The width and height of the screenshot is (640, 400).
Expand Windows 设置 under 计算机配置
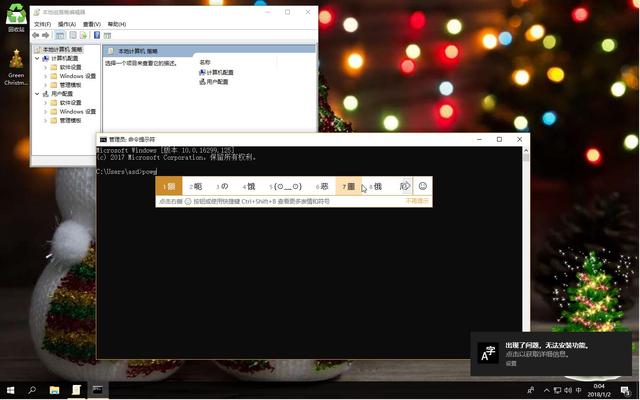(45, 76)
